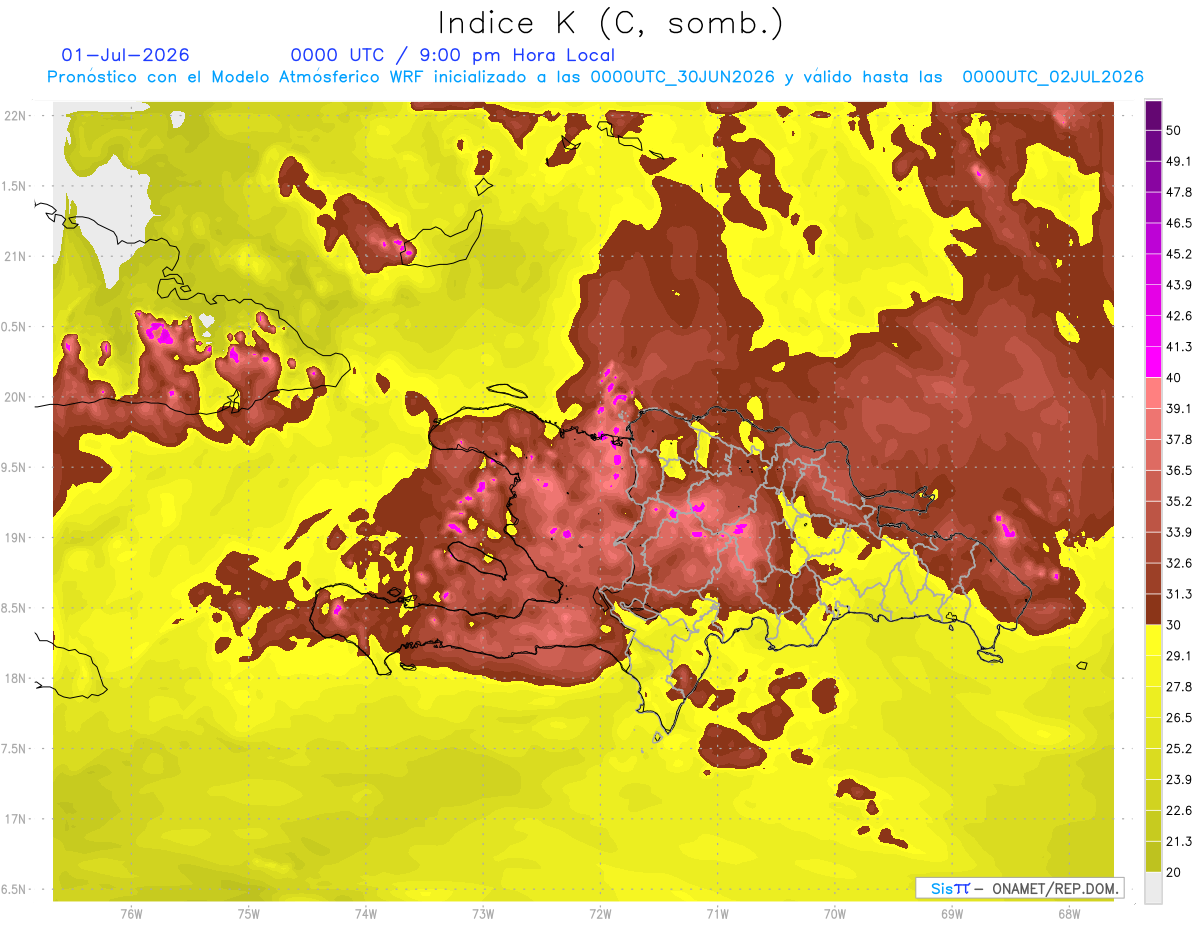Click the legend value '35.2'
The image size is (1200, 927).
tap(1179, 501)
